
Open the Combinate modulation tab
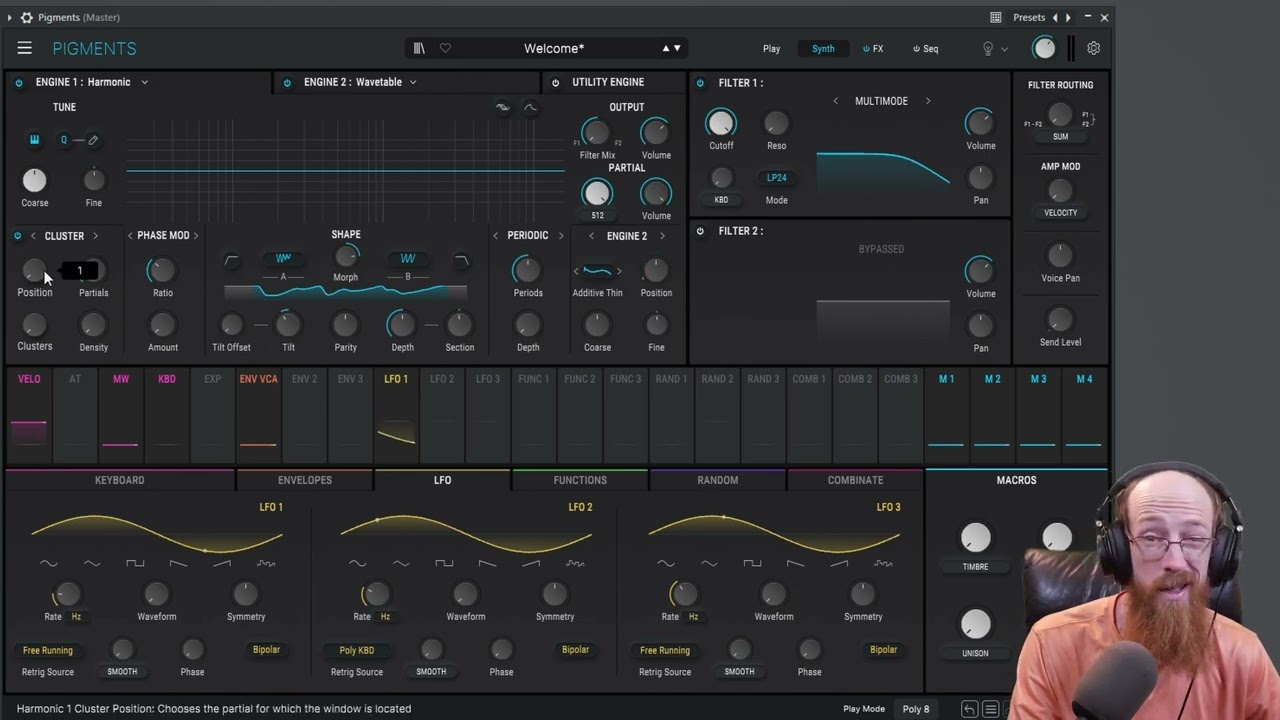(855, 480)
